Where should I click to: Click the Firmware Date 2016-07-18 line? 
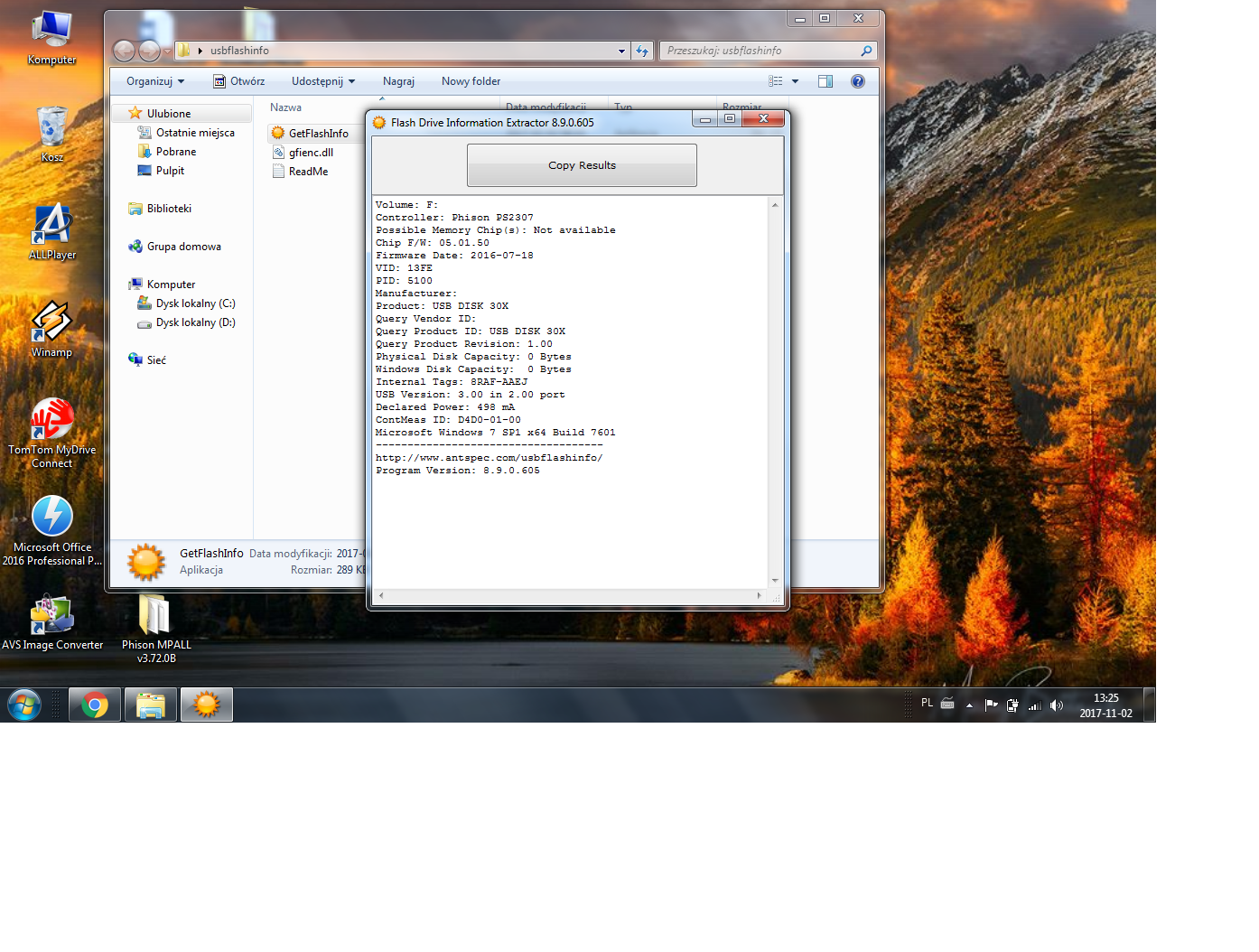point(454,256)
